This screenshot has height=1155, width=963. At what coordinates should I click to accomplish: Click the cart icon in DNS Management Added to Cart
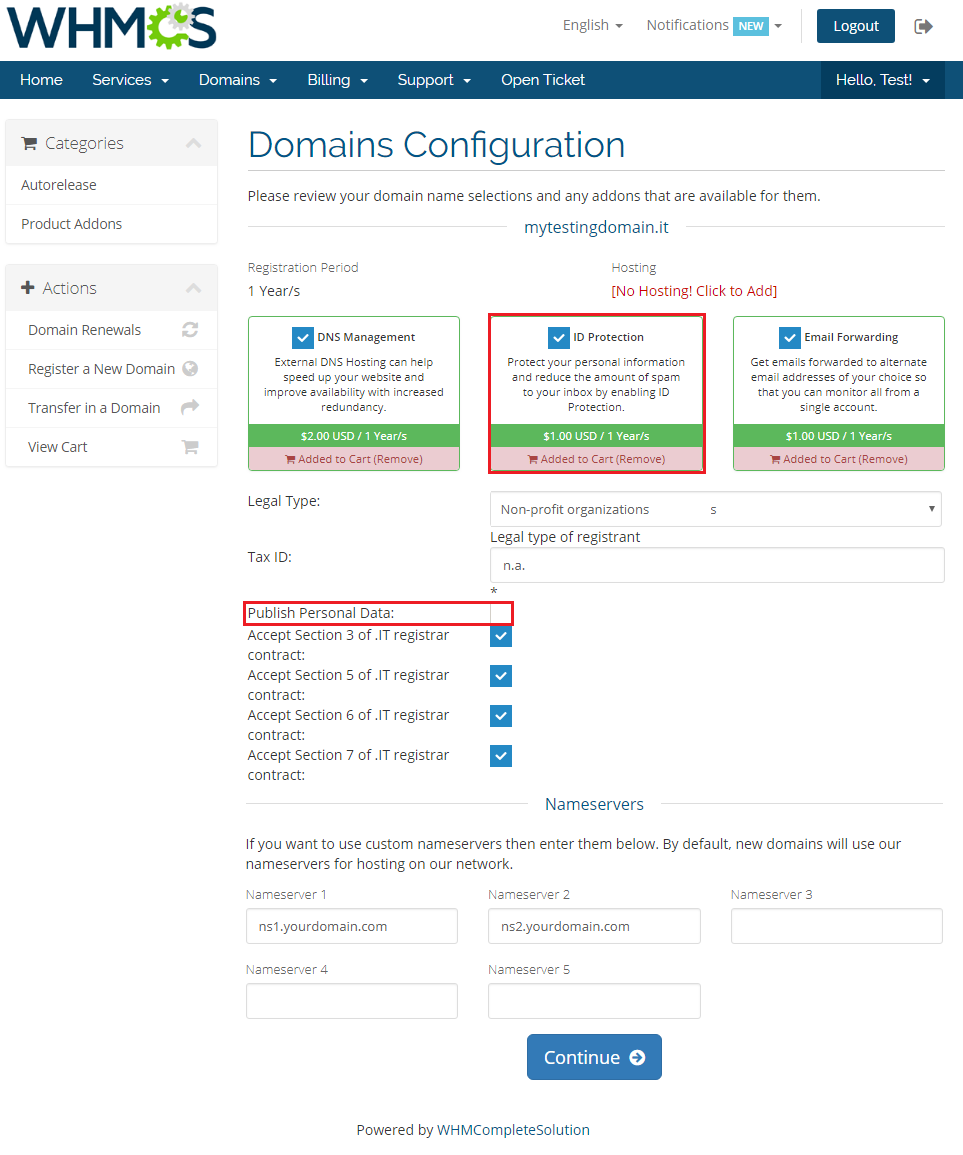coord(290,460)
